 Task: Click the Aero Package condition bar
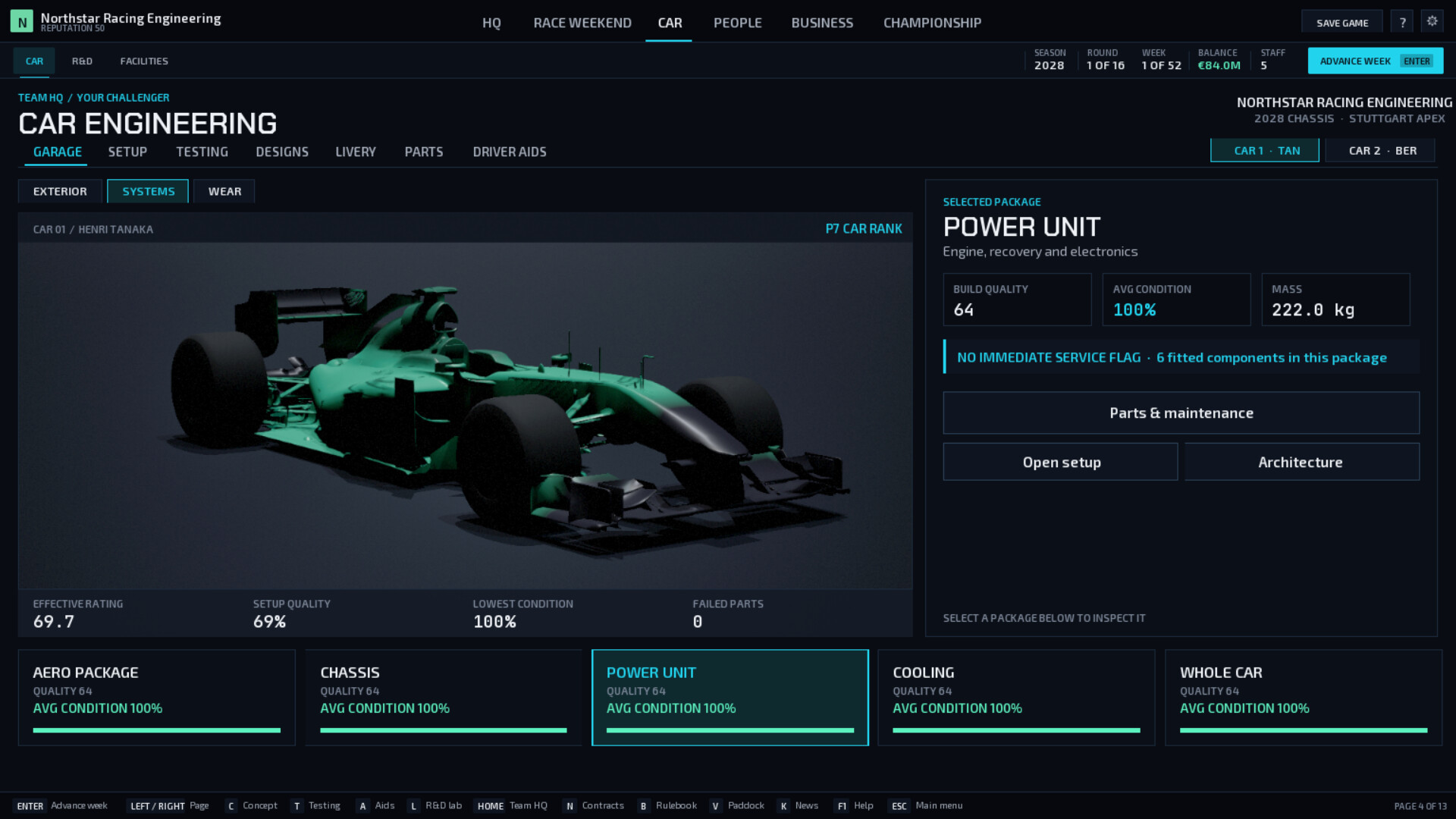point(157,730)
